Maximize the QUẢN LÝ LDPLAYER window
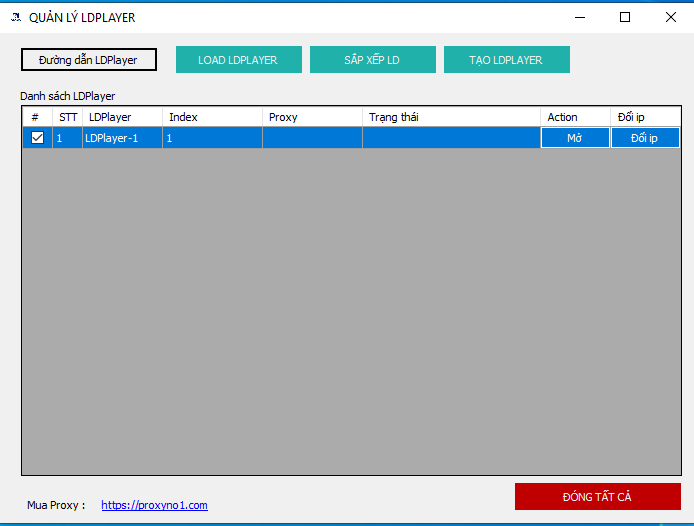Screen dimensions: 694x526 click(x=625, y=17)
